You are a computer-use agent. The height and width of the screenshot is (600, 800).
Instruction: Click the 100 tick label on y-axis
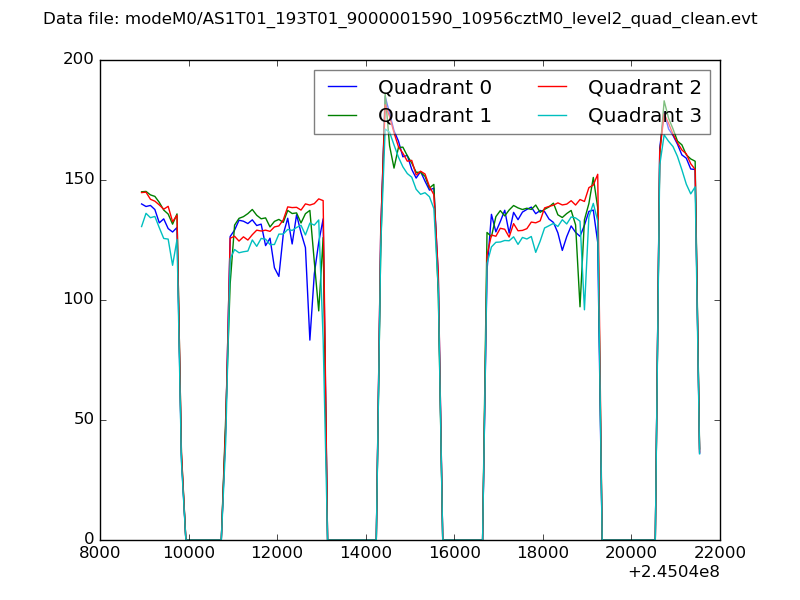pos(80,300)
